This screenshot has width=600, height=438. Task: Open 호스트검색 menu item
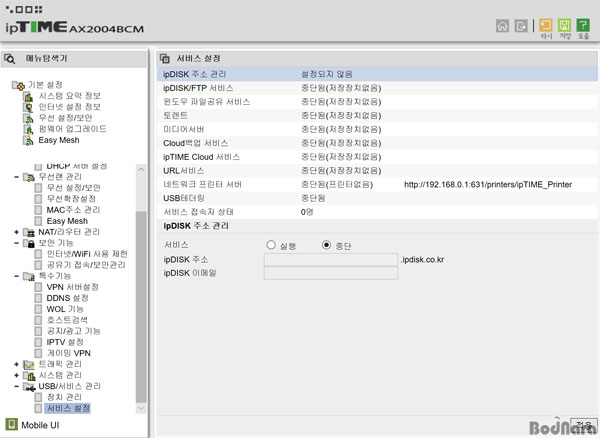click(x=67, y=320)
